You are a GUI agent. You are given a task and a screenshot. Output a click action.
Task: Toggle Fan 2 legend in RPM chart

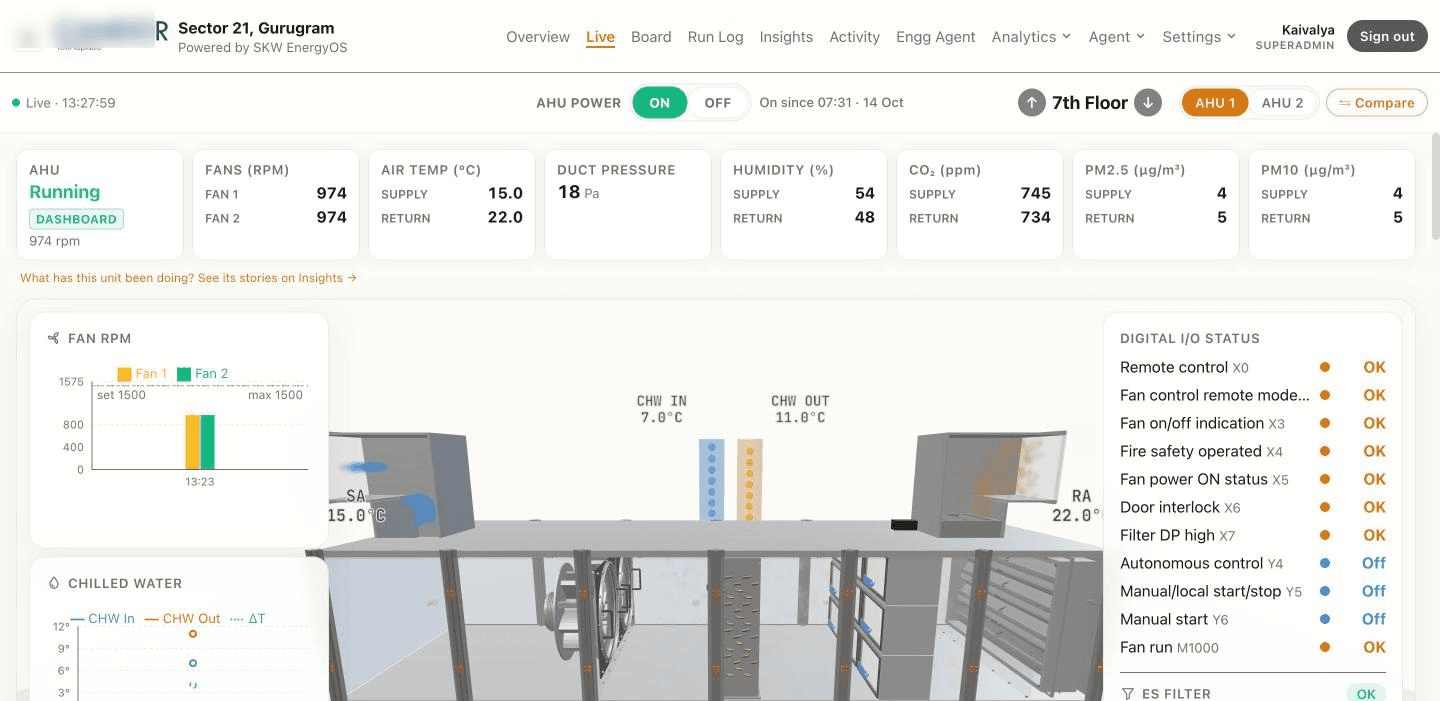point(203,373)
